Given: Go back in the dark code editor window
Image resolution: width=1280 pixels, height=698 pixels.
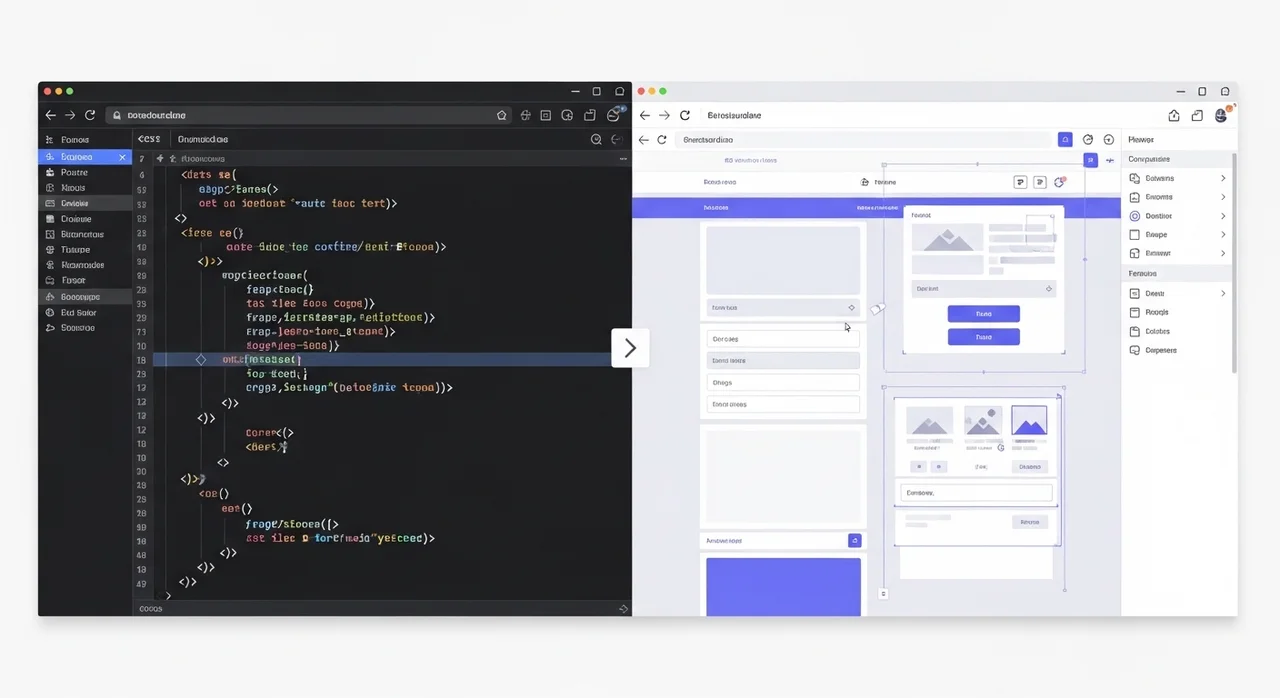Looking at the screenshot, I should 50,115.
